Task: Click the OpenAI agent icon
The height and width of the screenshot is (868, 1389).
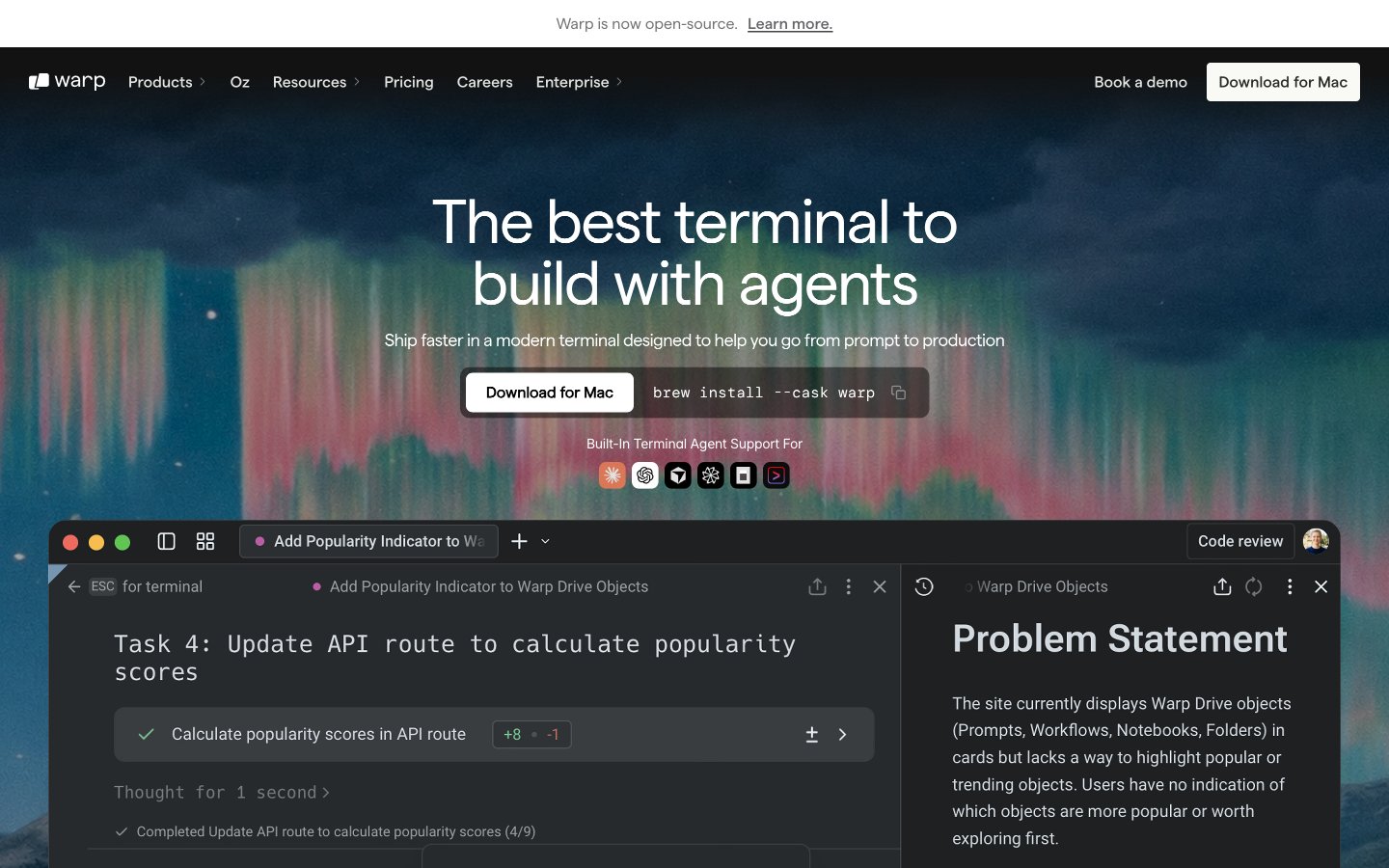Action: click(x=645, y=475)
